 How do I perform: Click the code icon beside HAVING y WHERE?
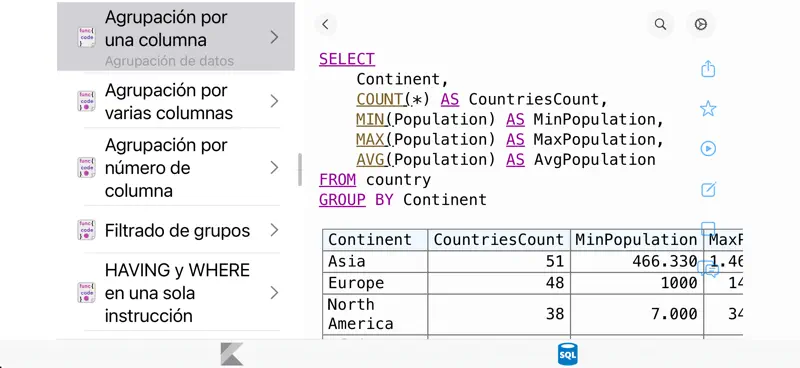point(86,292)
